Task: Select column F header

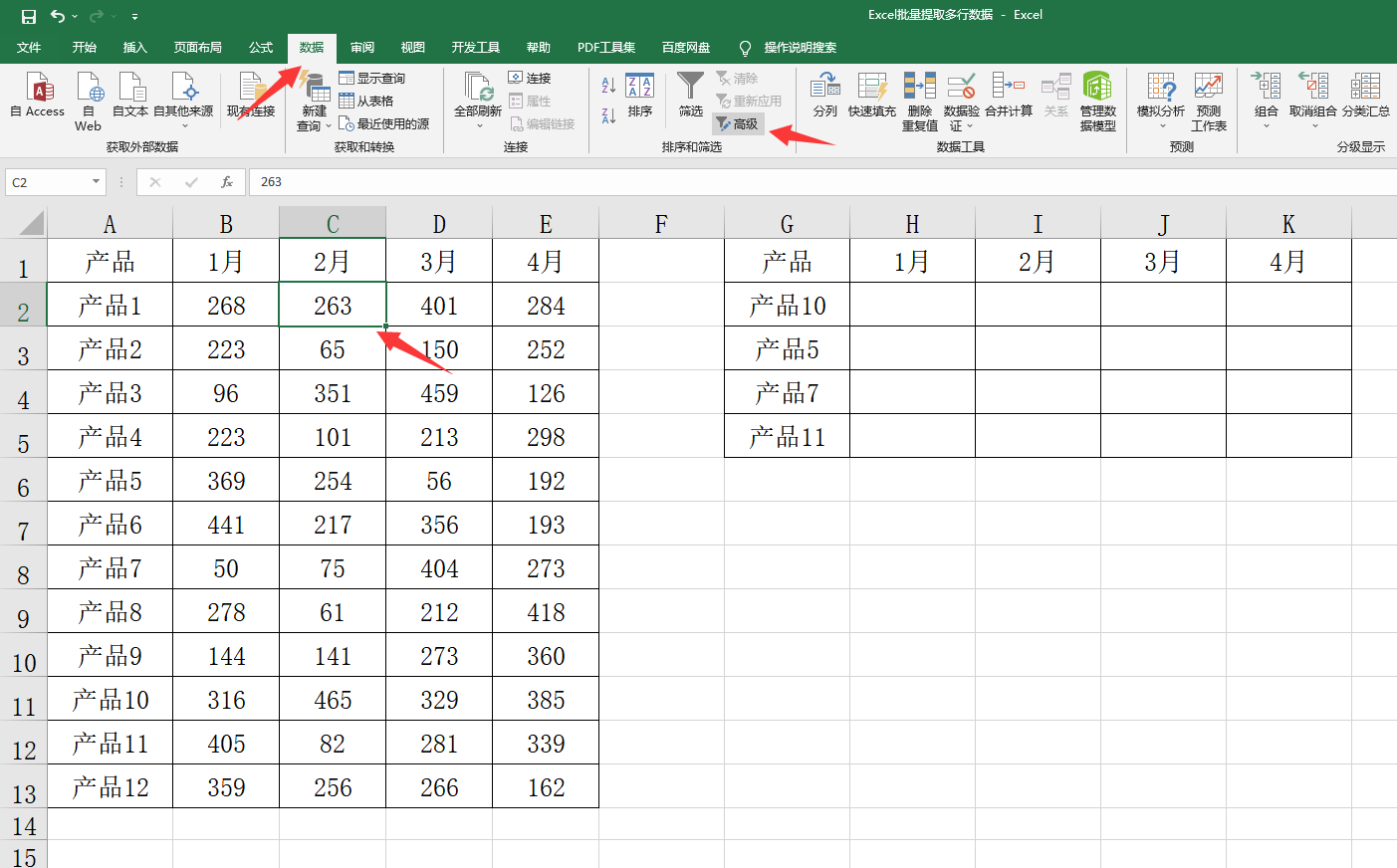Action: point(661,224)
